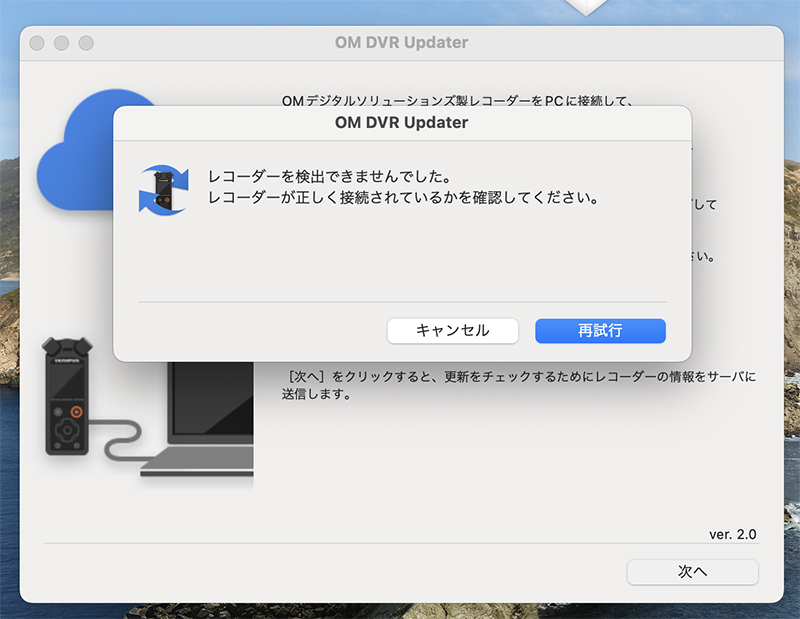Screen dimensions: 800x619
Task: Click the red close button of the main window
Action: pos(37,43)
